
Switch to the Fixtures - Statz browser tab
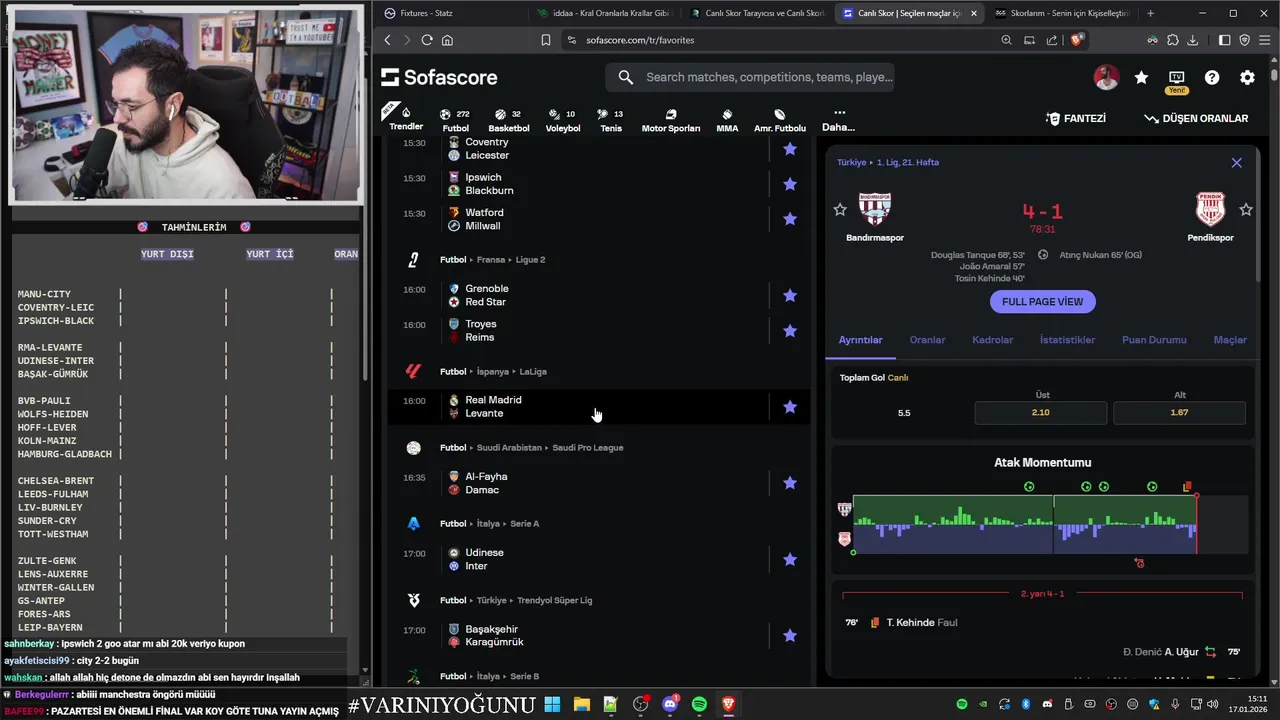[450, 13]
